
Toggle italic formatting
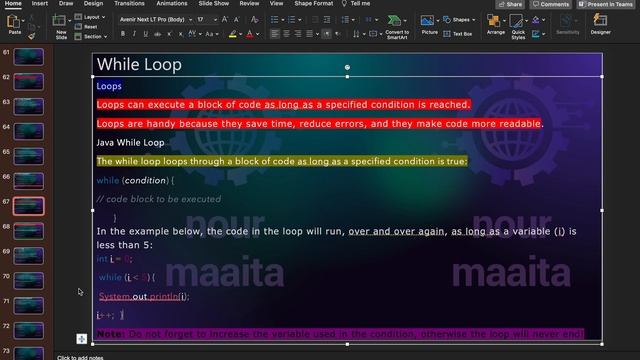pyautogui.click(x=134, y=34)
